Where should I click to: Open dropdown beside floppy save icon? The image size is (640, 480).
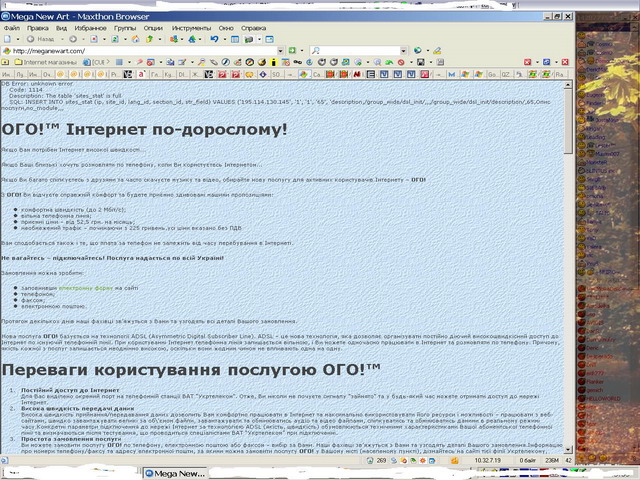pos(431,62)
